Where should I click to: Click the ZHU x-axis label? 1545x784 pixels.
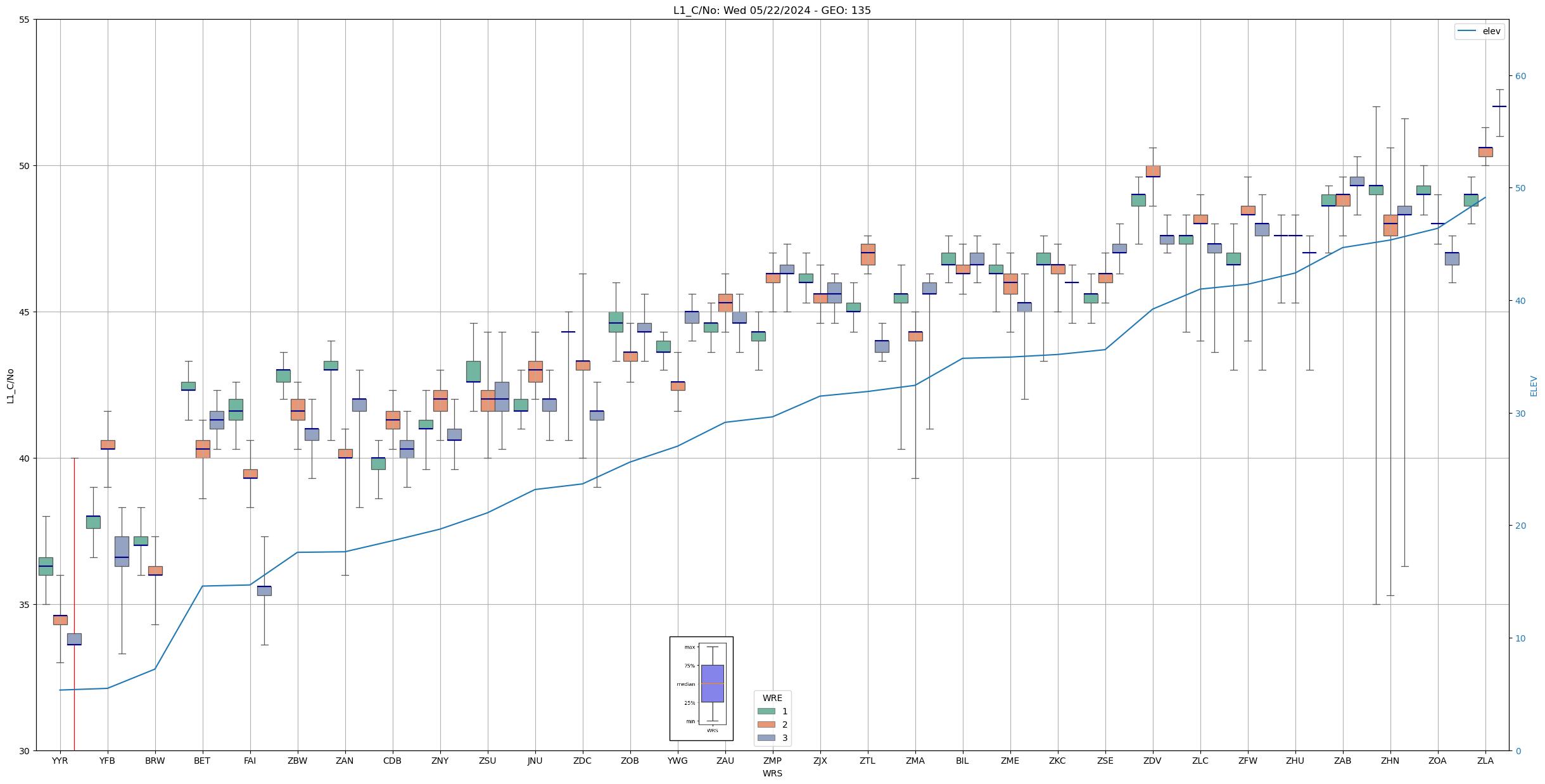click(1295, 761)
